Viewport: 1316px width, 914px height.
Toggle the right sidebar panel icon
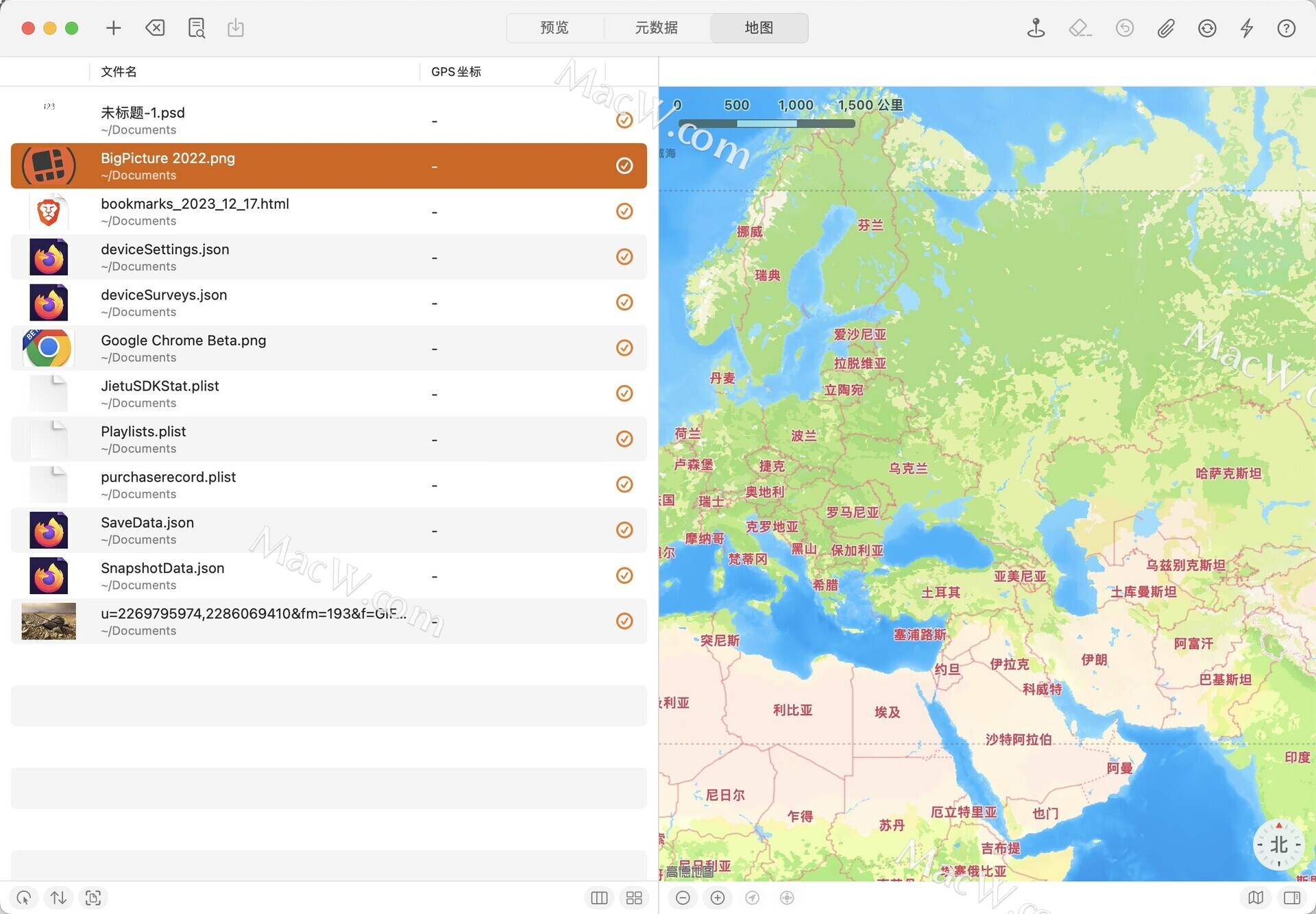pyautogui.click(x=1292, y=898)
